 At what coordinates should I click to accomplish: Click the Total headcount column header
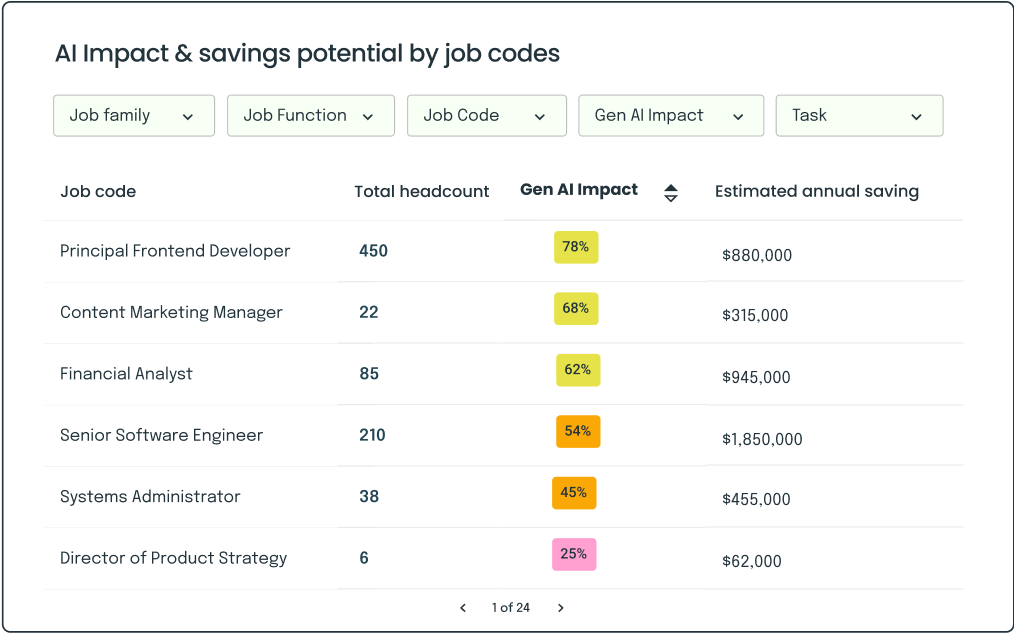[x=421, y=192]
